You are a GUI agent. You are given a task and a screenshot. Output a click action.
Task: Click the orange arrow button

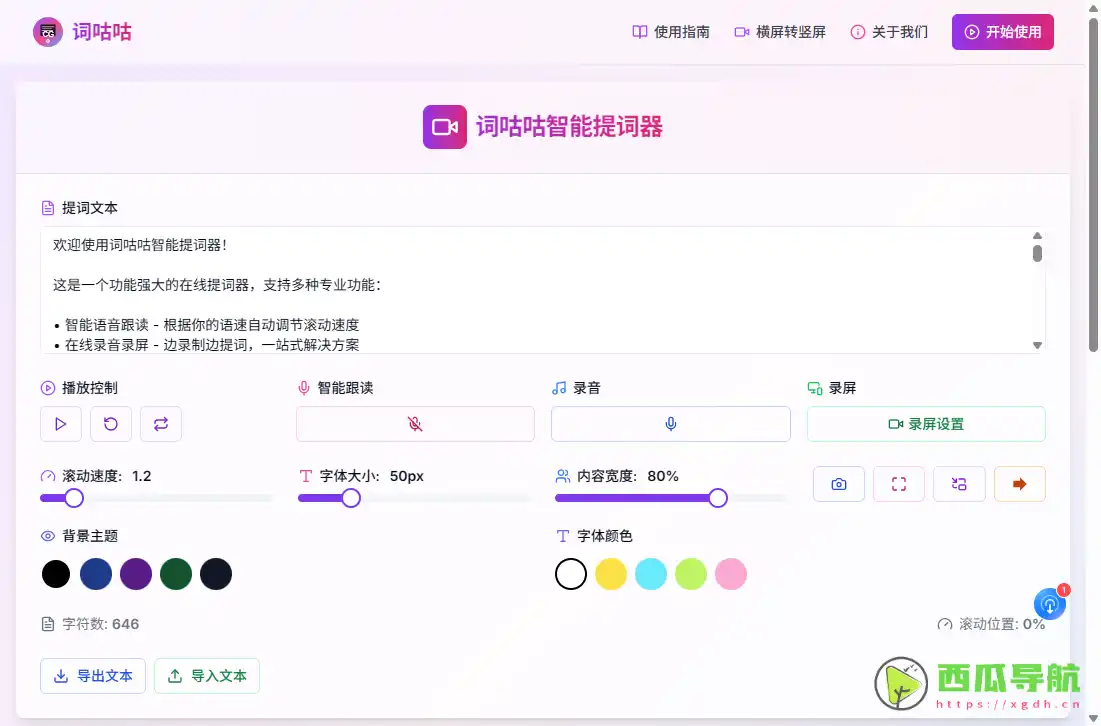click(1020, 484)
